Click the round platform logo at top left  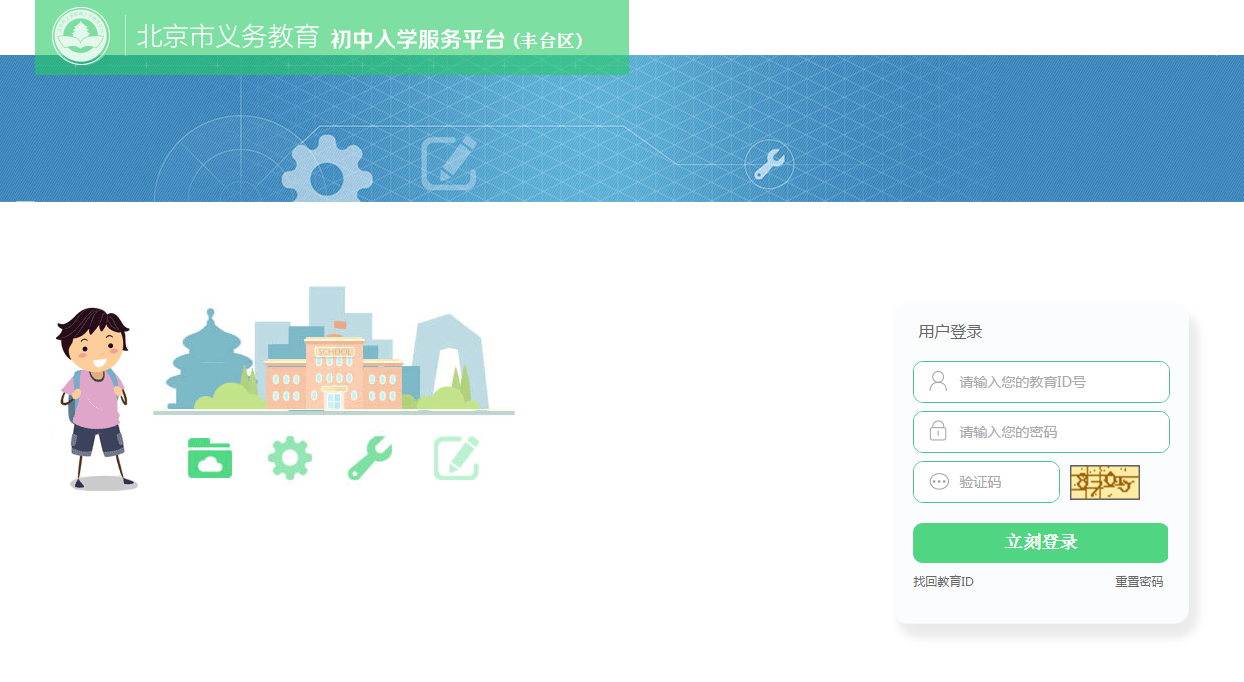[x=81, y=37]
